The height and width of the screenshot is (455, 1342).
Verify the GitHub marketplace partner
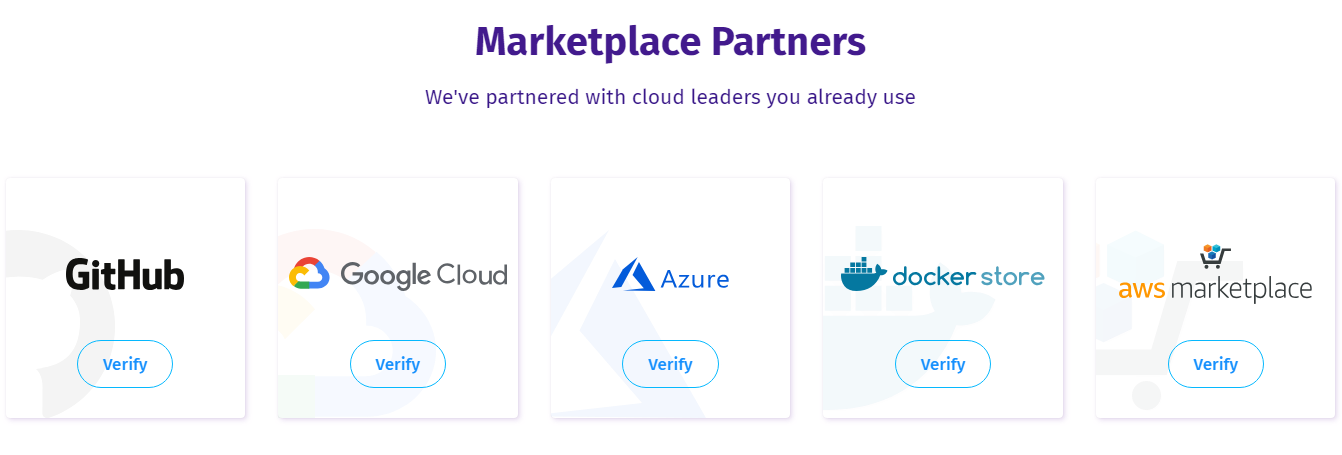pyautogui.click(x=125, y=364)
